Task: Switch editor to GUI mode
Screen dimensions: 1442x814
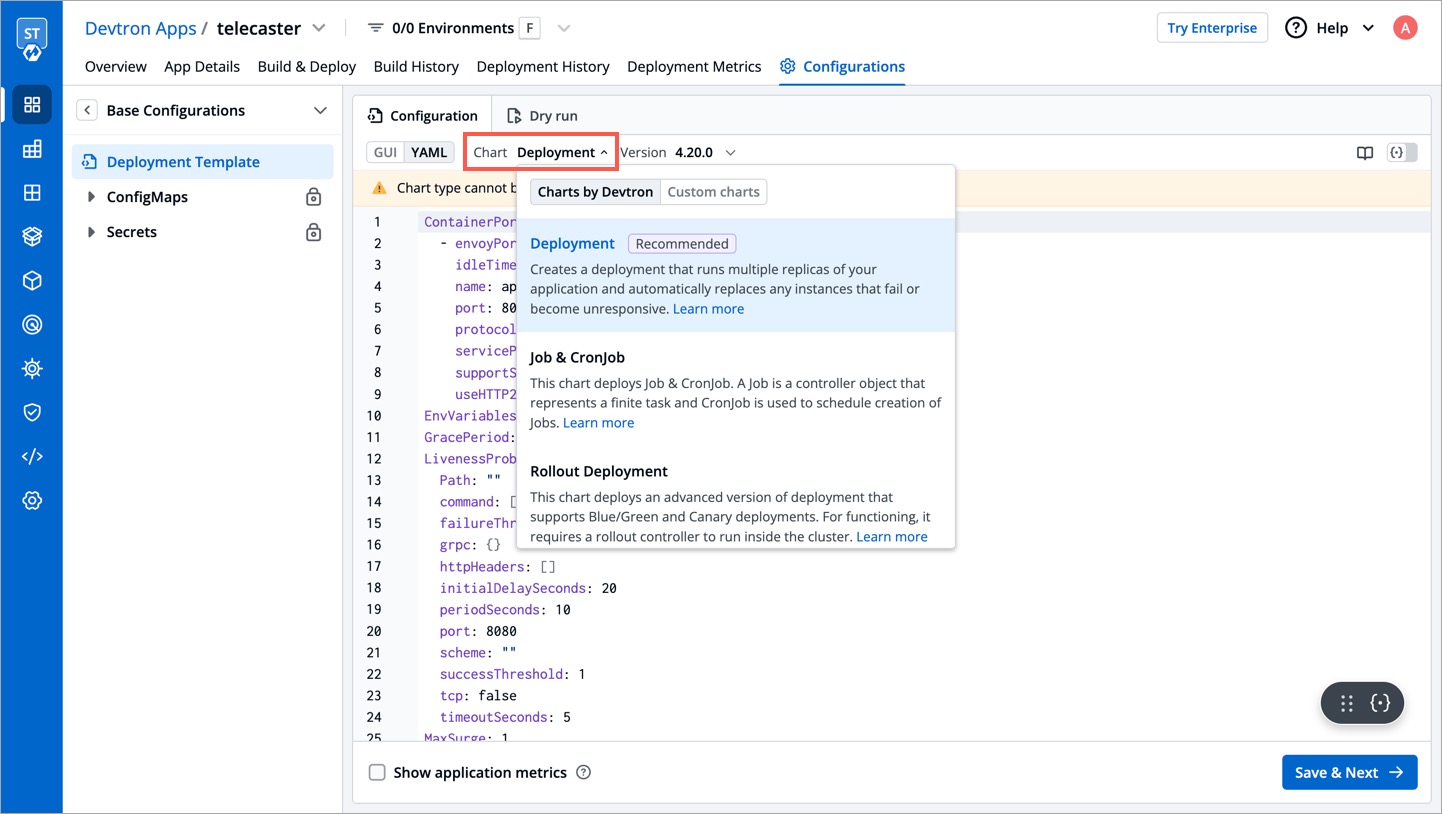Action: click(x=386, y=152)
